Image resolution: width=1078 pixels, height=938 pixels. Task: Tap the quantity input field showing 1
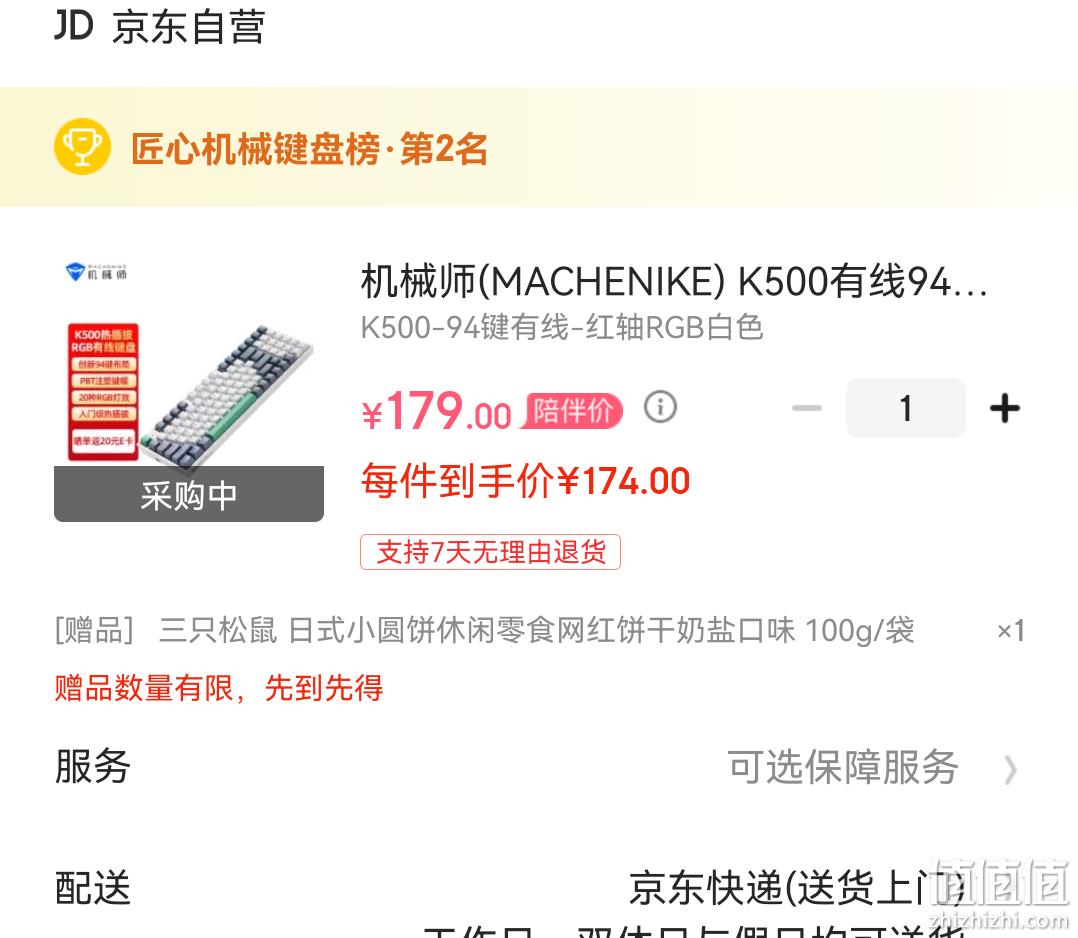point(906,408)
